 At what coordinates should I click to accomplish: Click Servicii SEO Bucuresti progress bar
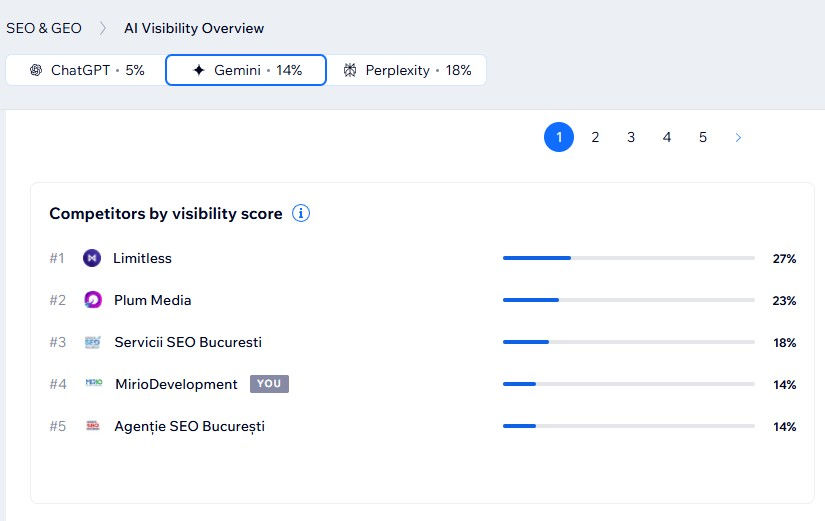[x=629, y=342]
